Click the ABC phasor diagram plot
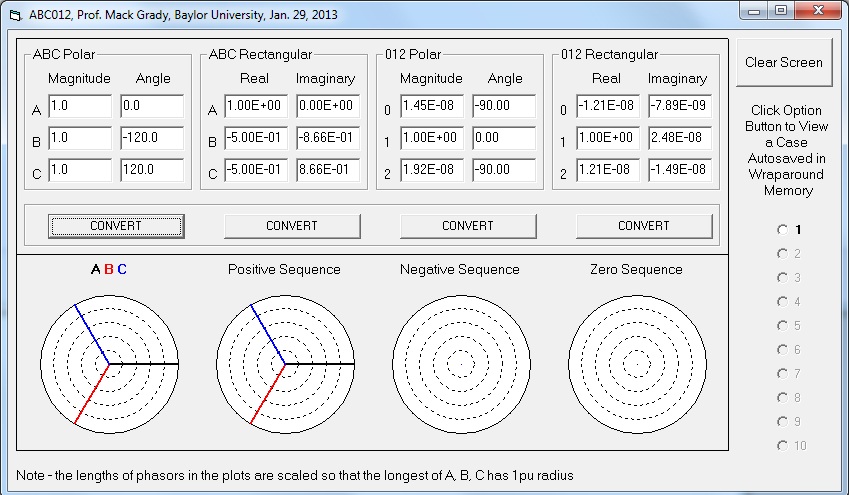This screenshot has width=849, height=495. coord(109,362)
